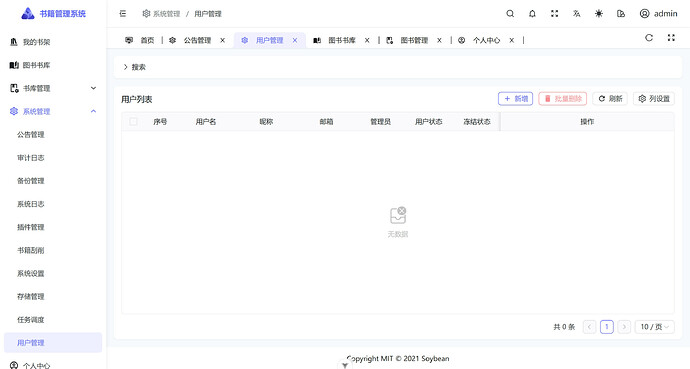Go to next page arrow
The height and width of the screenshot is (369, 690).
point(624,327)
